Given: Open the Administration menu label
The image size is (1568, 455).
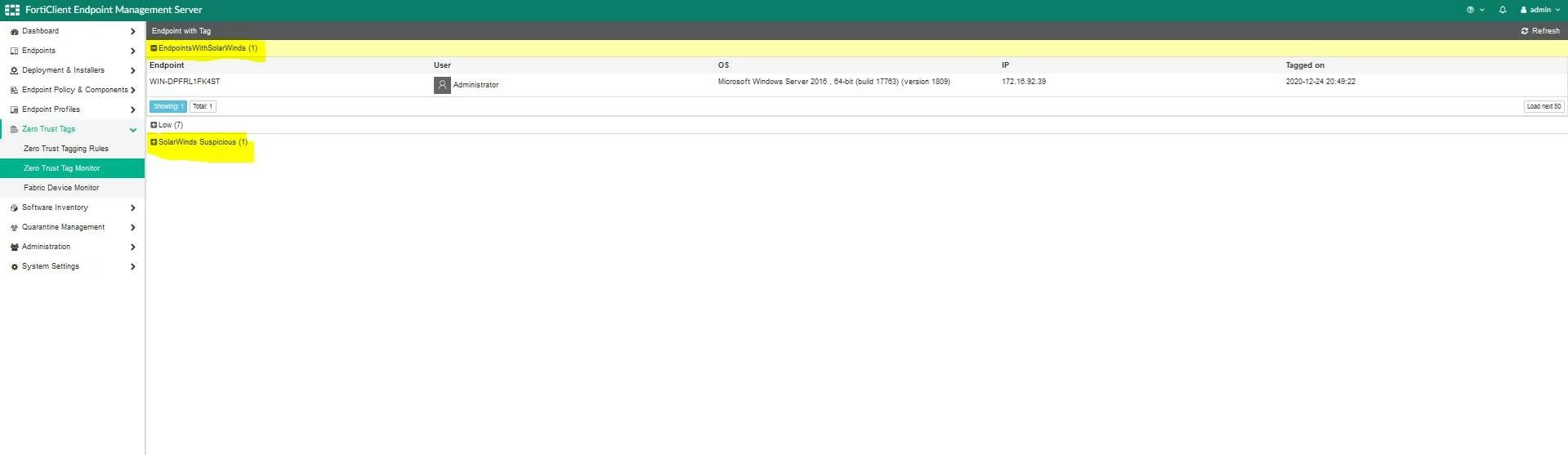Looking at the screenshot, I should 46,247.
